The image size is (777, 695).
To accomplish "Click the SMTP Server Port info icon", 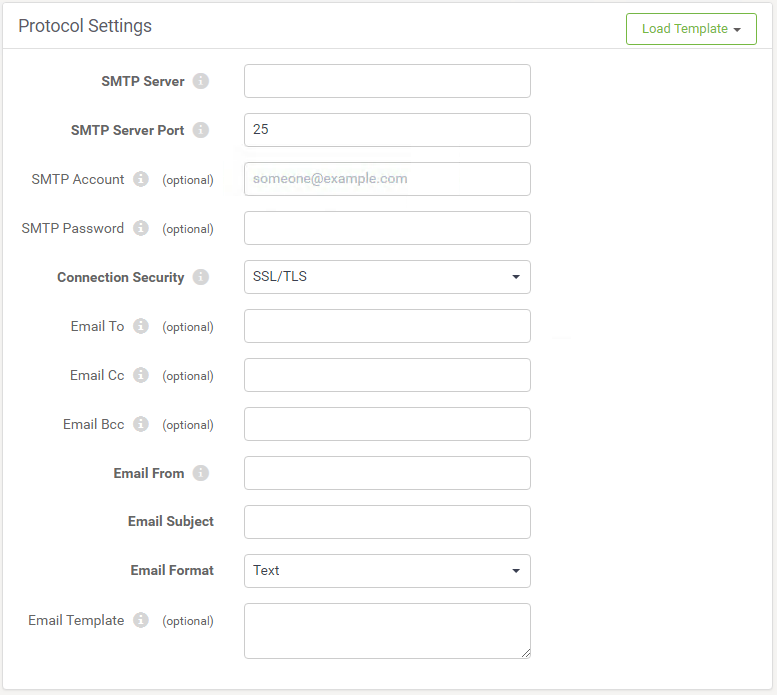I will 201,130.
